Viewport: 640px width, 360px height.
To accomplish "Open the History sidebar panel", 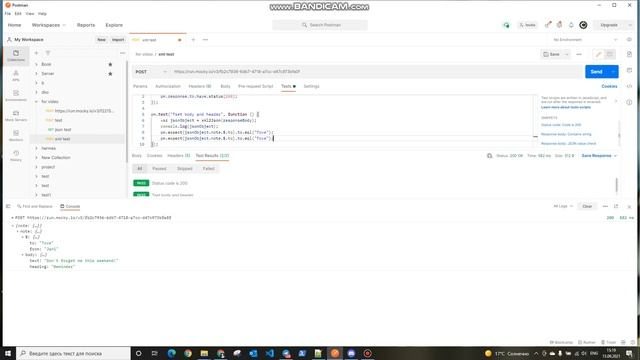I will pyautogui.click(x=16, y=156).
